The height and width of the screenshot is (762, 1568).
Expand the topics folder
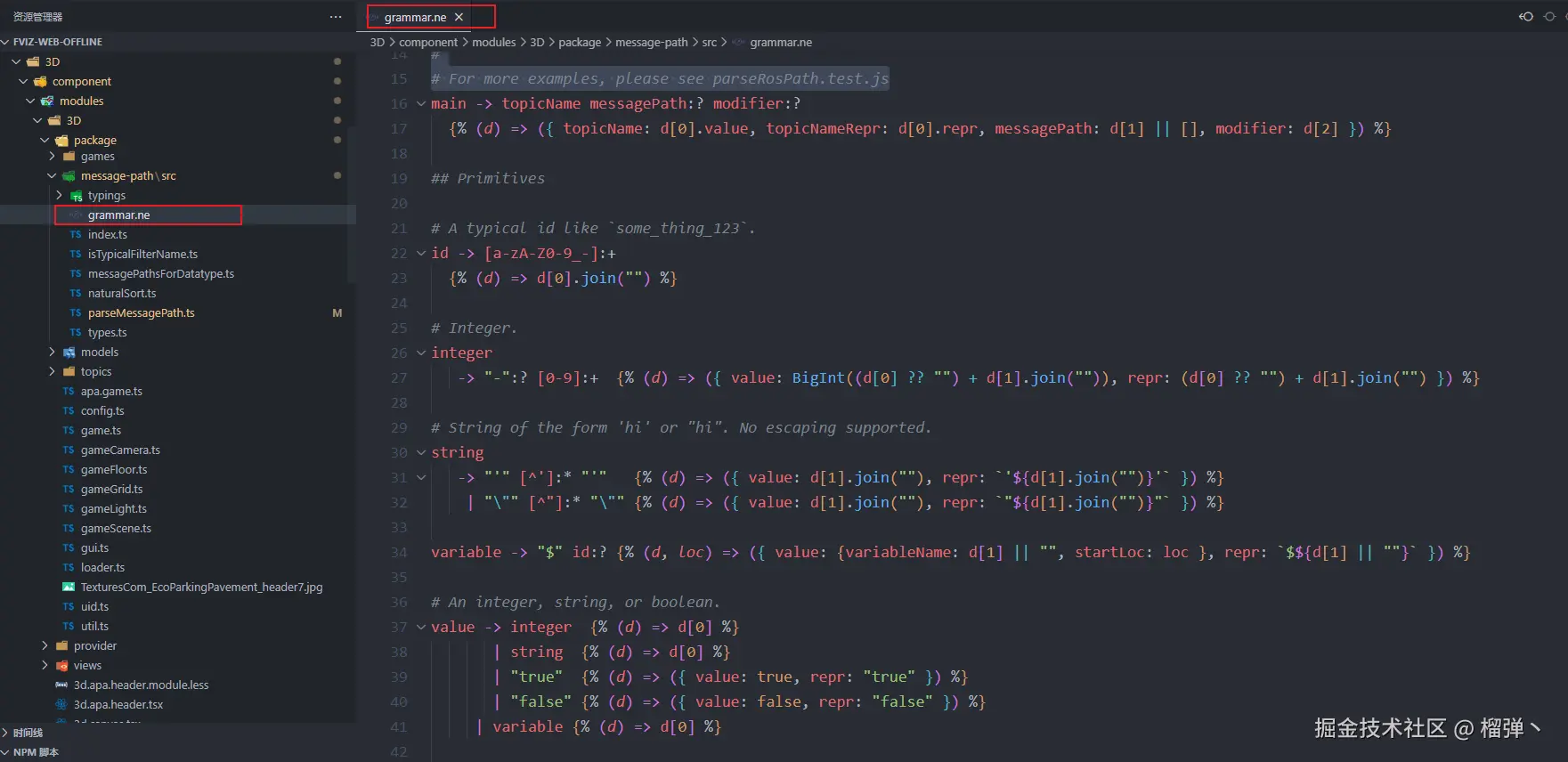(x=52, y=371)
